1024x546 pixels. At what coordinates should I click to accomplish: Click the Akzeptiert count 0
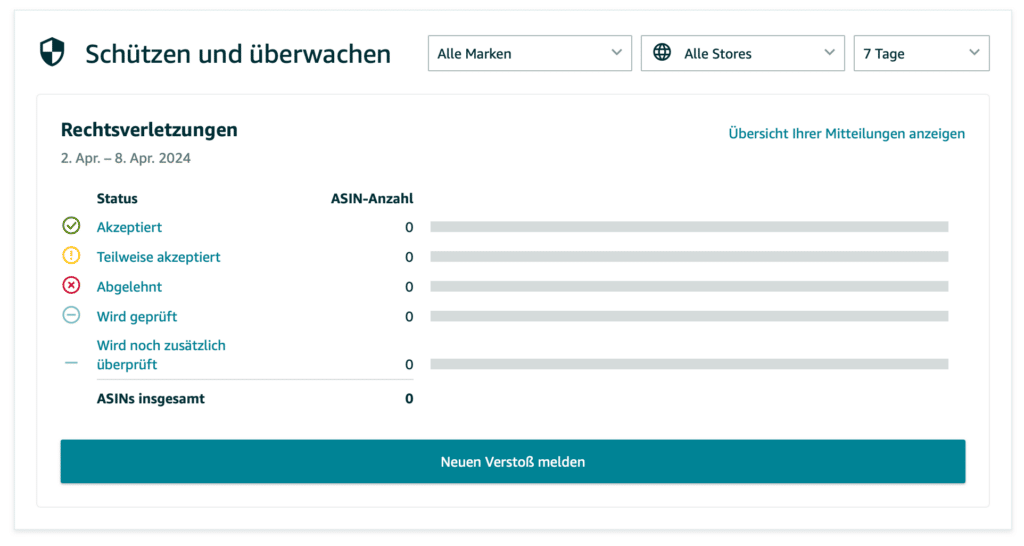[409, 227]
